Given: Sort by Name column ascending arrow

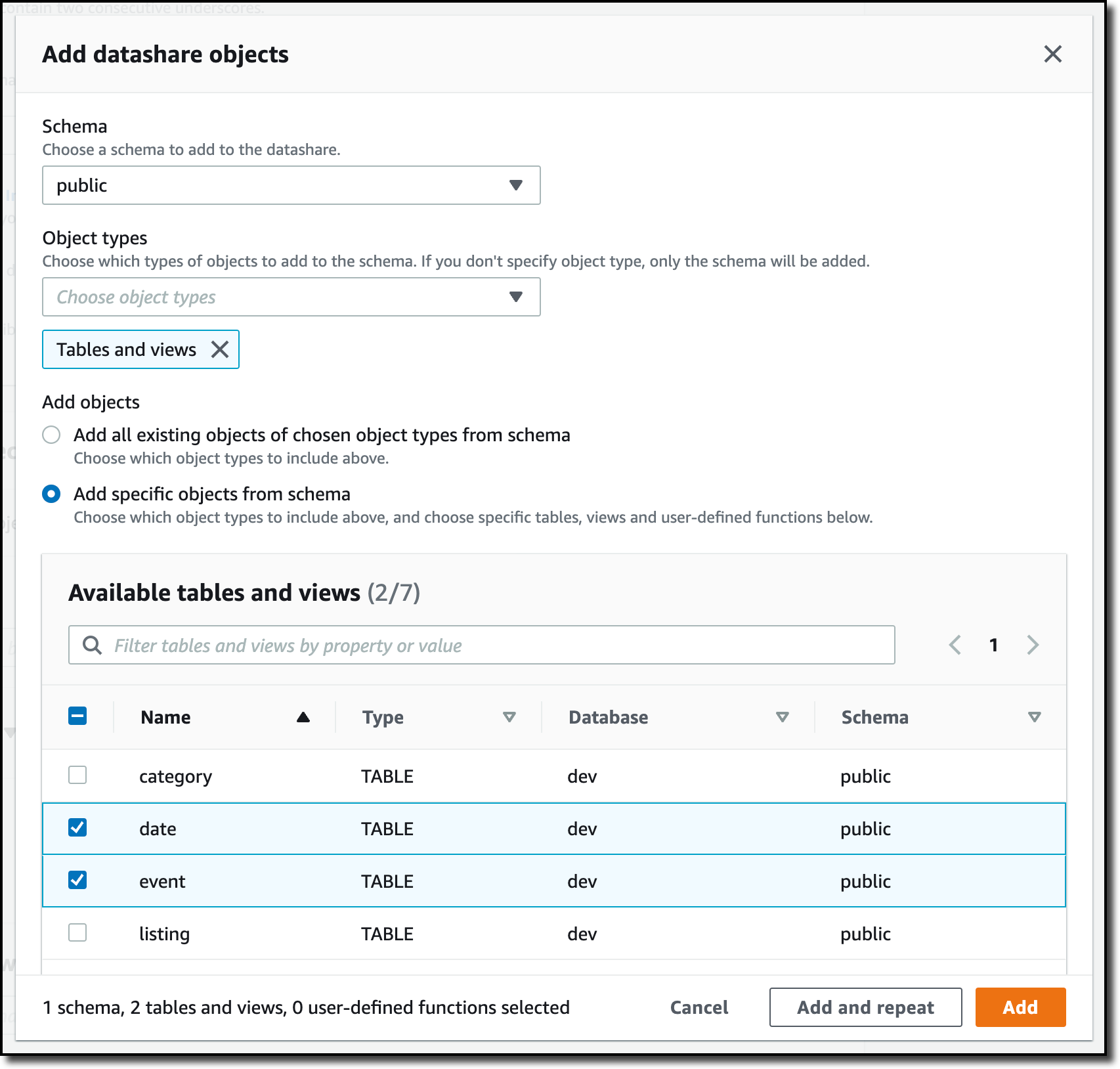Looking at the screenshot, I should pyautogui.click(x=303, y=717).
